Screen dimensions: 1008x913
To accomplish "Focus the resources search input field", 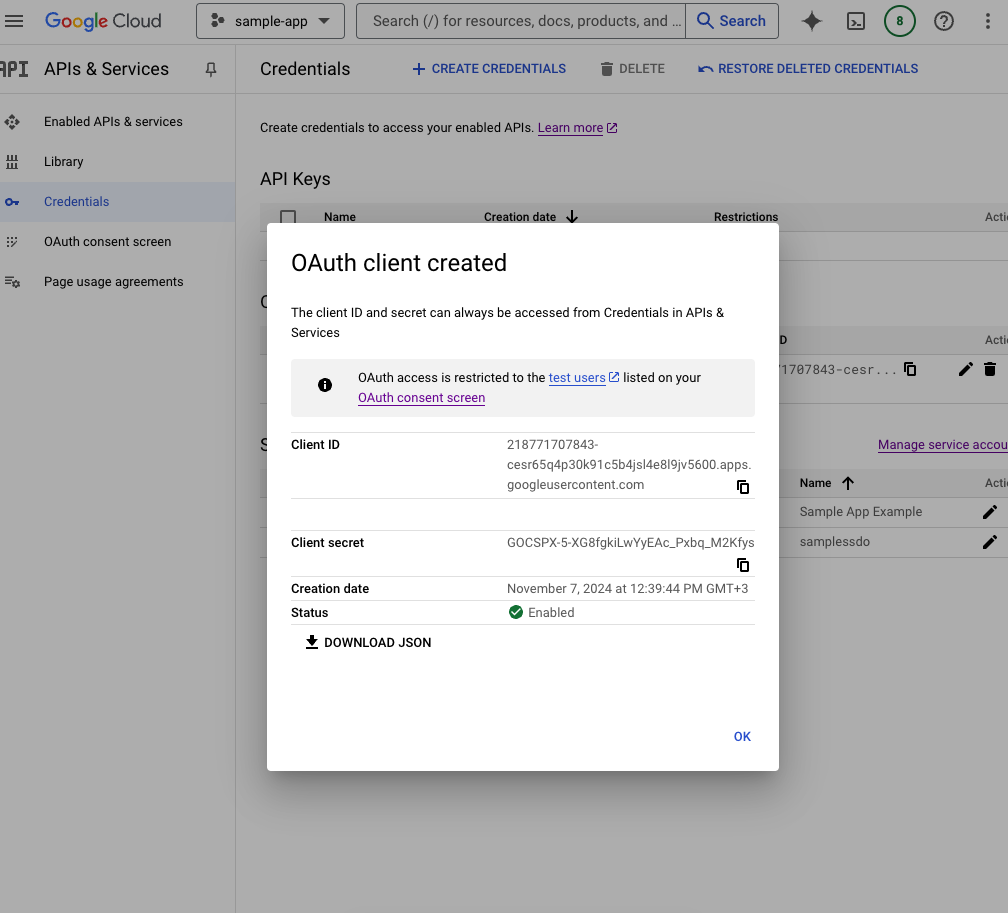I will coord(521,21).
